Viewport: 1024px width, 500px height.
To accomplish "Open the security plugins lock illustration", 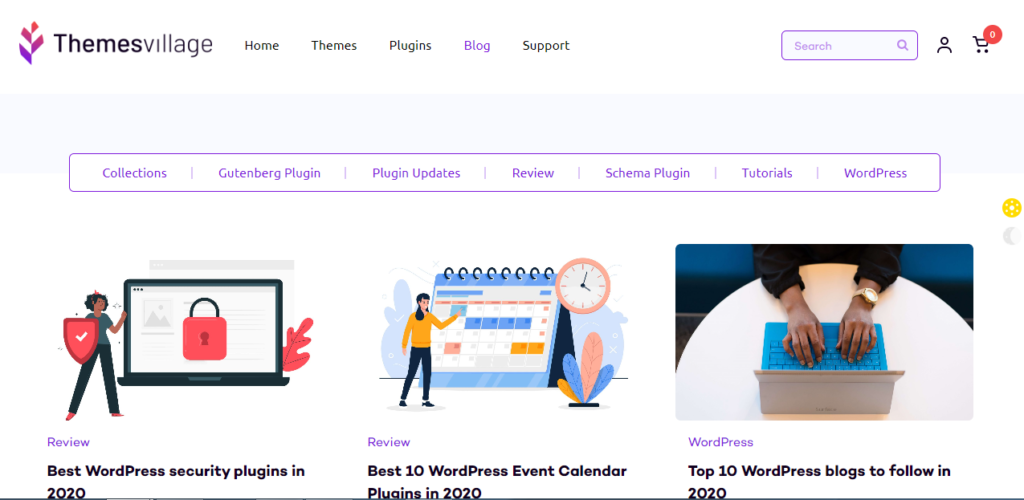I will 185,340.
